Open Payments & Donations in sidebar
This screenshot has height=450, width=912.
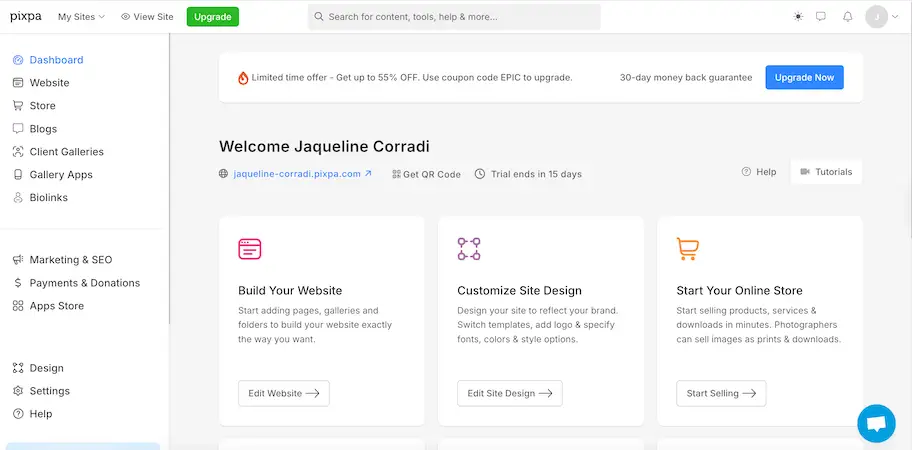pos(76,283)
